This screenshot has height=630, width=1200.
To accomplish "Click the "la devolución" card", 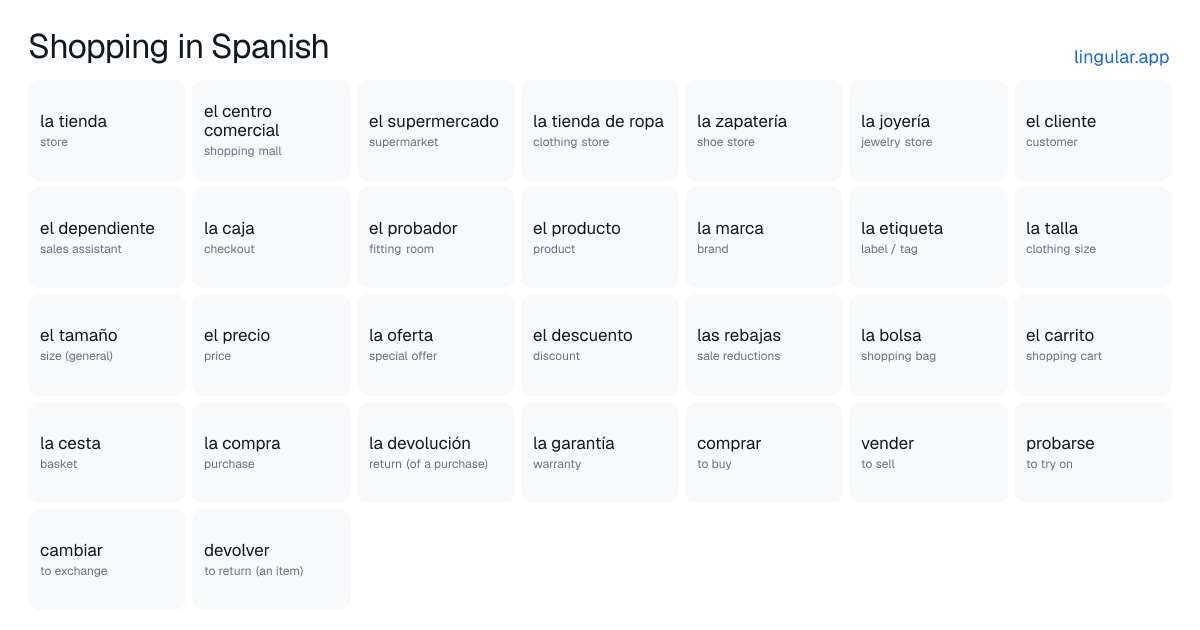I will [436, 452].
